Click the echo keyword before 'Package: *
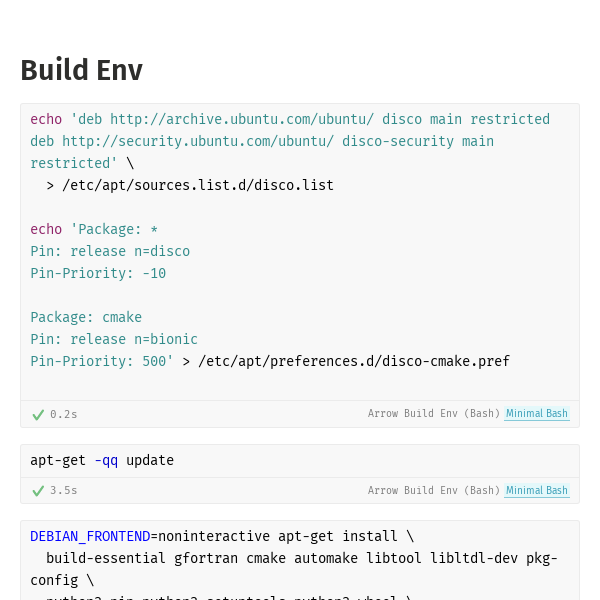 click(46, 230)
